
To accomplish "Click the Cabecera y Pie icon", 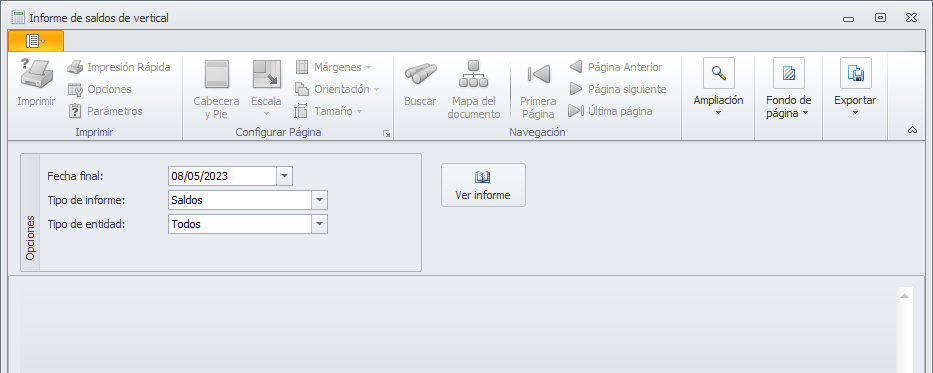I will (x=217, y=74).
